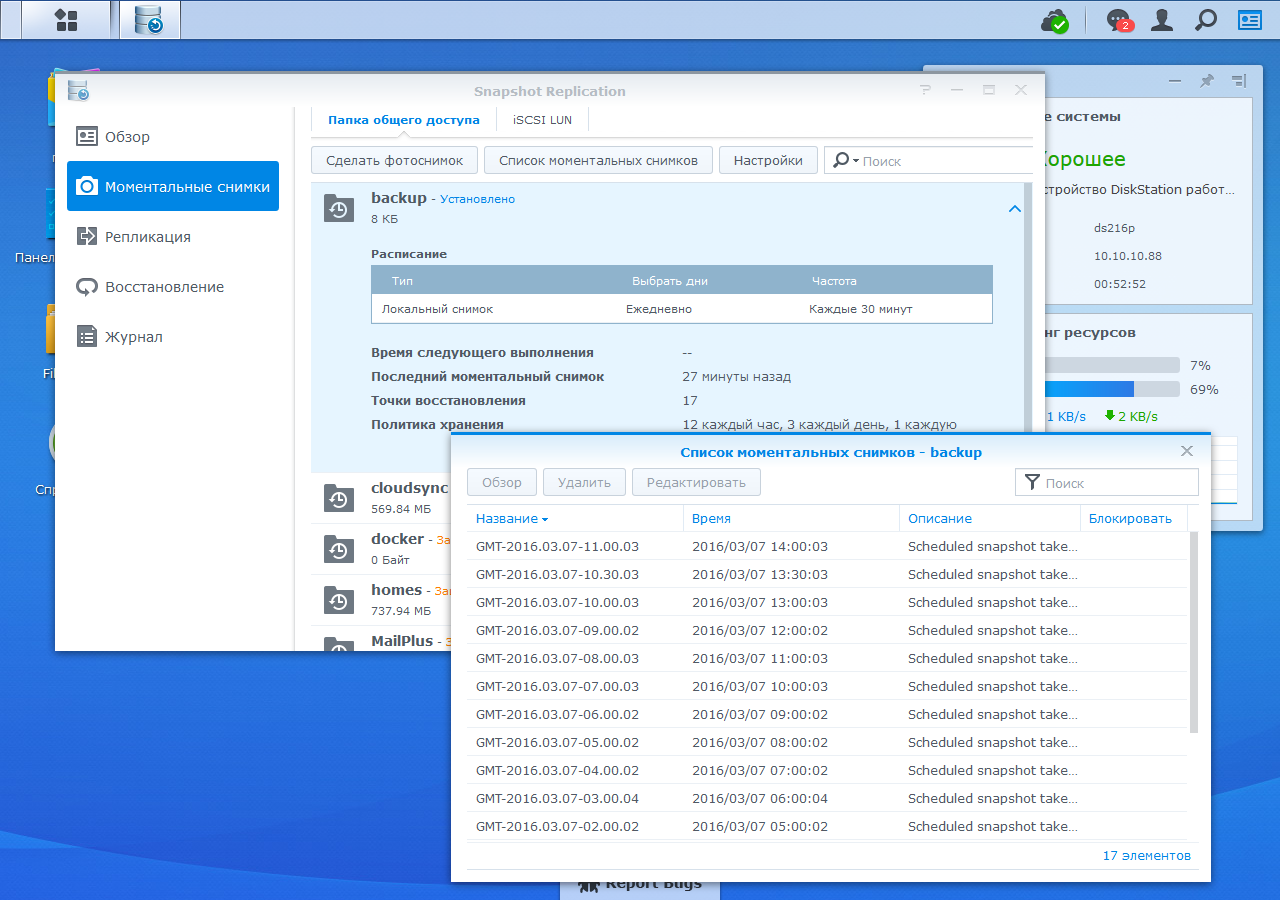
Task: Select Моментальные снимки in the sidebar
Action: tap(173, 186)
